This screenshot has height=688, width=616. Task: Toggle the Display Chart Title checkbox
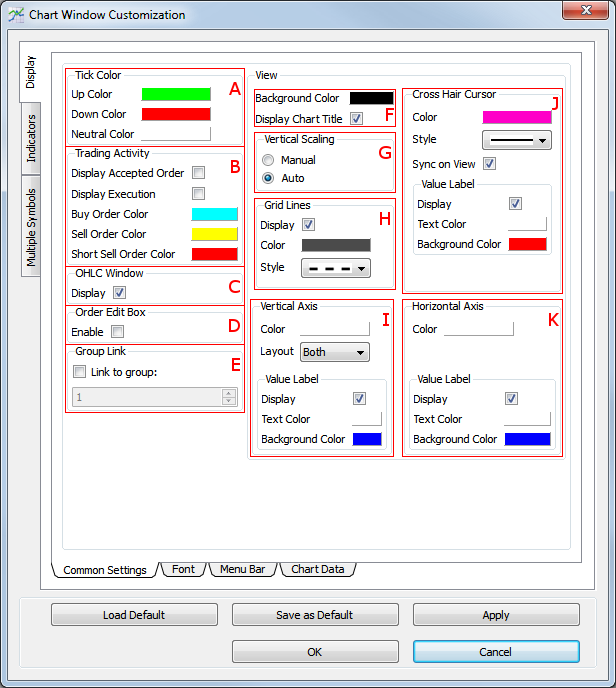tap(357, 119)
